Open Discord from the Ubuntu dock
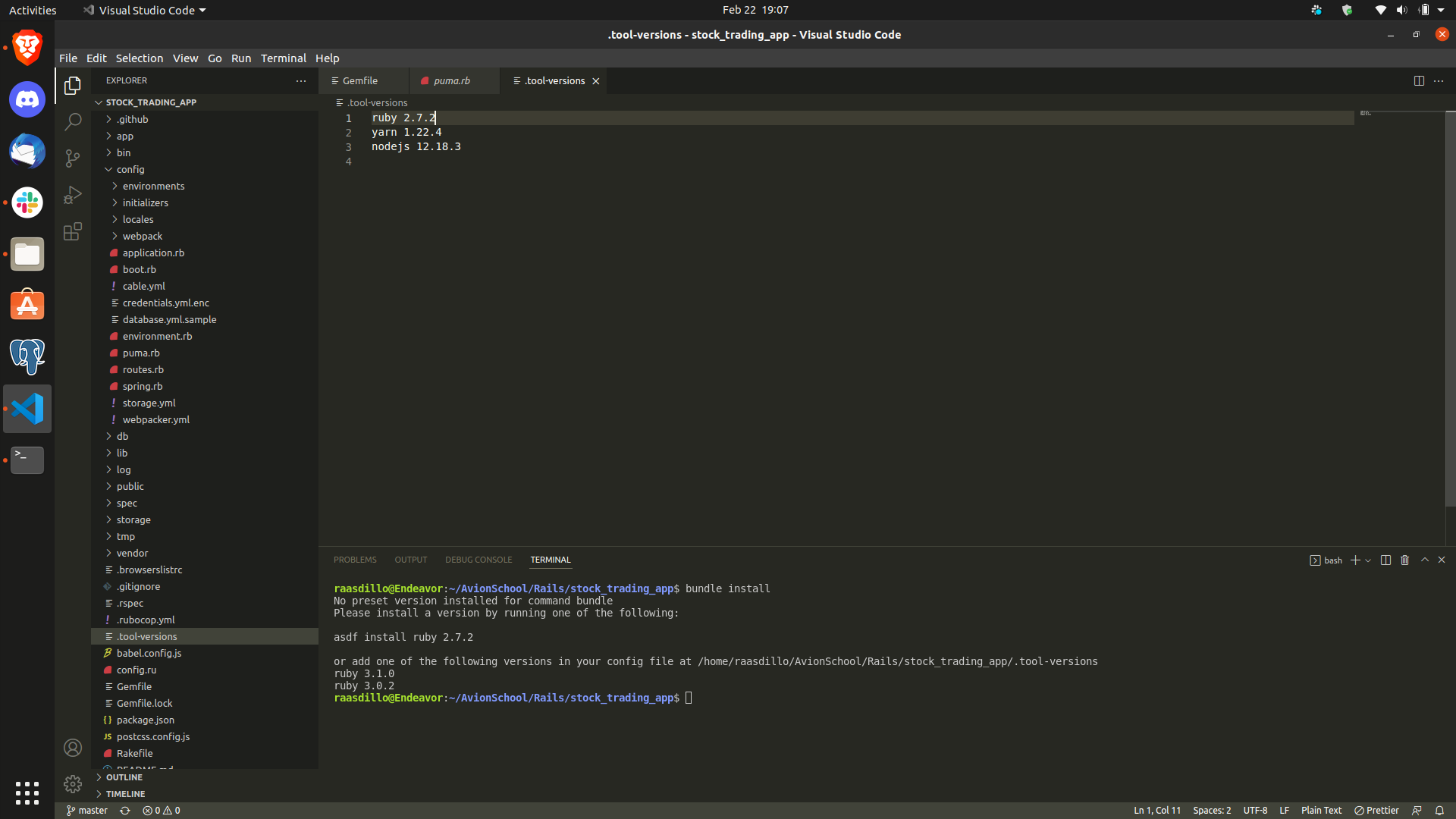Image resolution: width=1456 pixels, height=819 pixels. pos(27,99)
